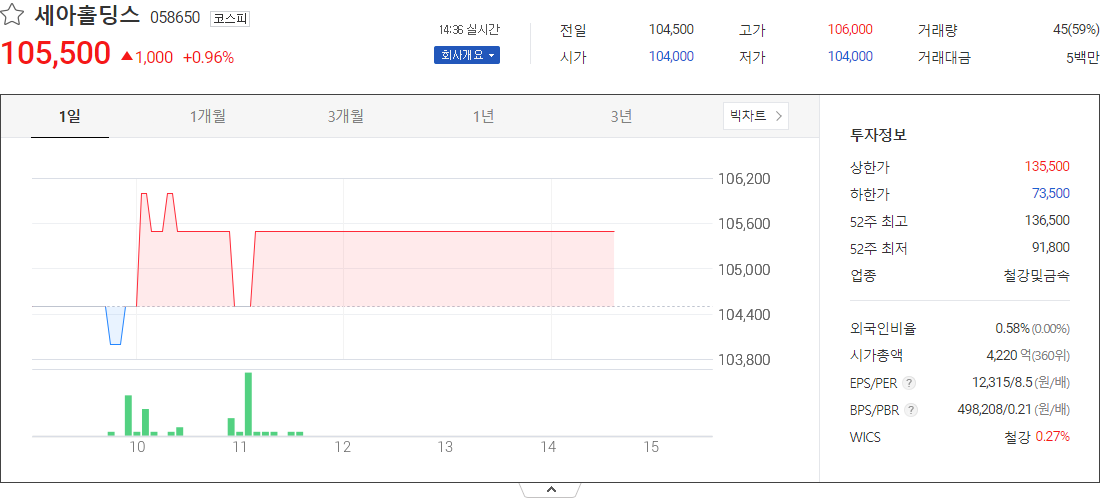This screenshot has width=1100, height=499.
Task: Click the tallest volume bar at 11 o'clock
Action: click(248, 404)
